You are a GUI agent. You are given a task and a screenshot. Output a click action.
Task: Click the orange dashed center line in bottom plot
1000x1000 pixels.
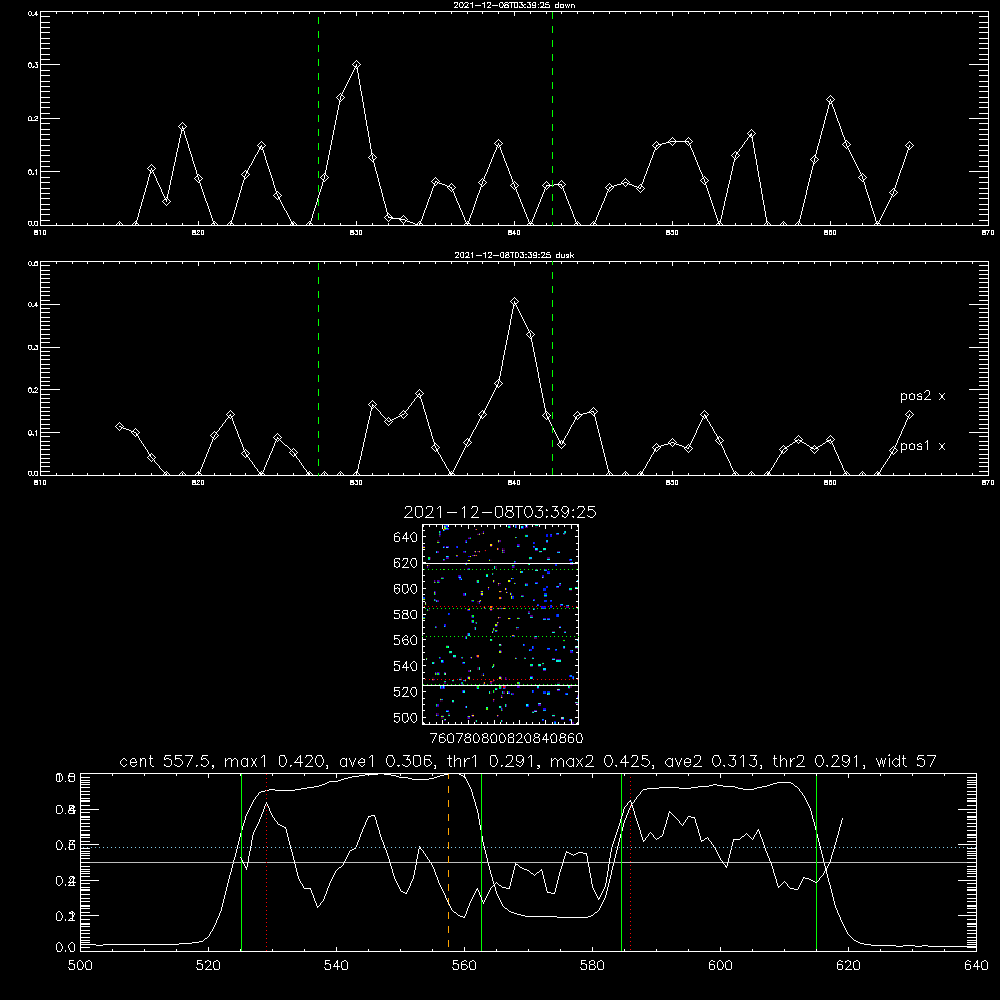(448, 861)
